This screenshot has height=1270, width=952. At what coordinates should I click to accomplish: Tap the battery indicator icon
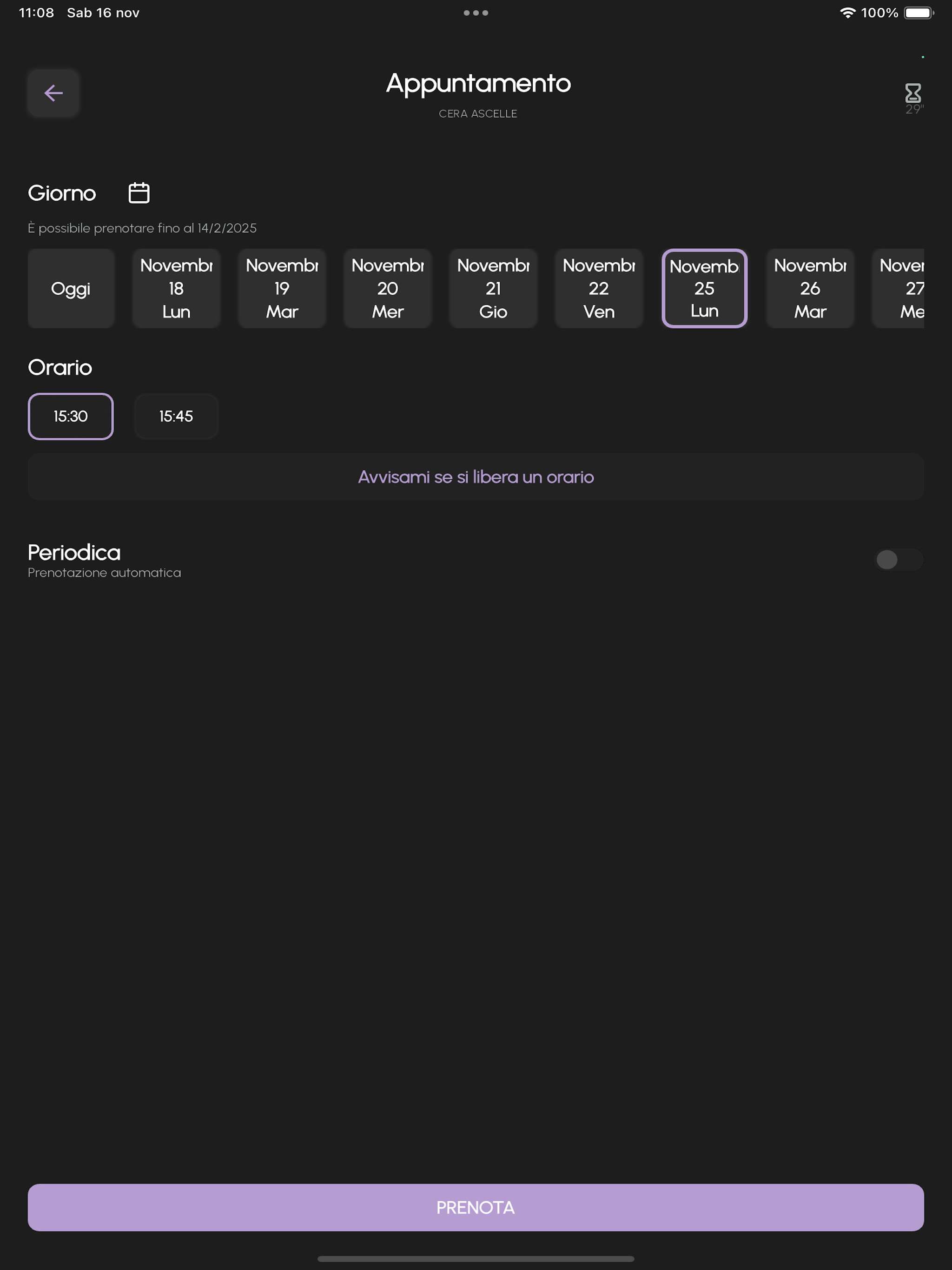click(919, 13)
